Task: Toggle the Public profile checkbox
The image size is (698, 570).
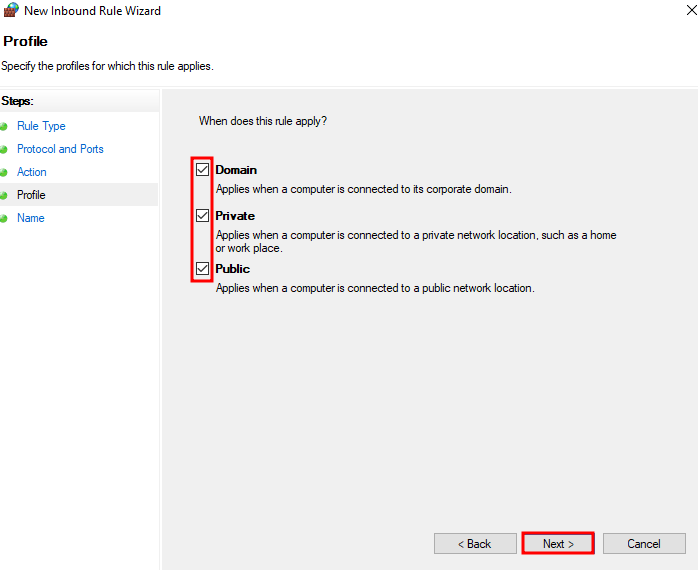Action: 203,269
